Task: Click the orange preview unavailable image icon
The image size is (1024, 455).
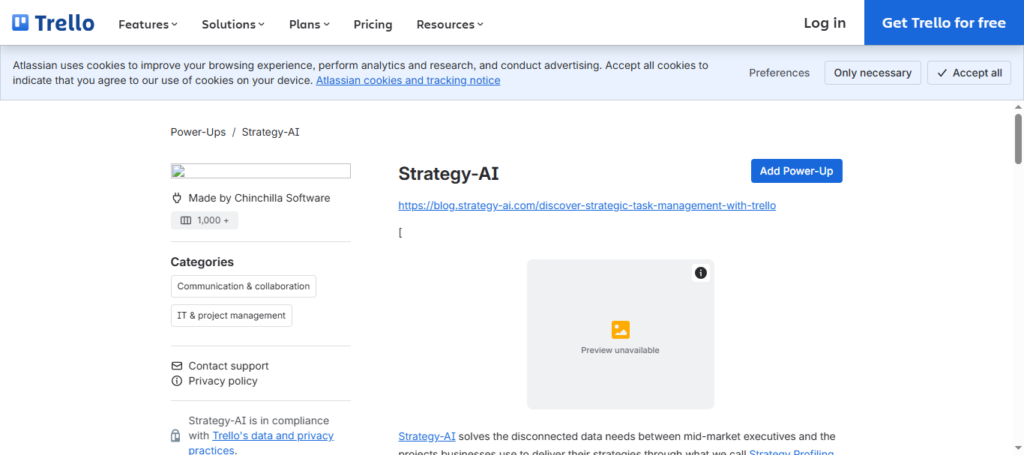Action: (x=620, y=330)
